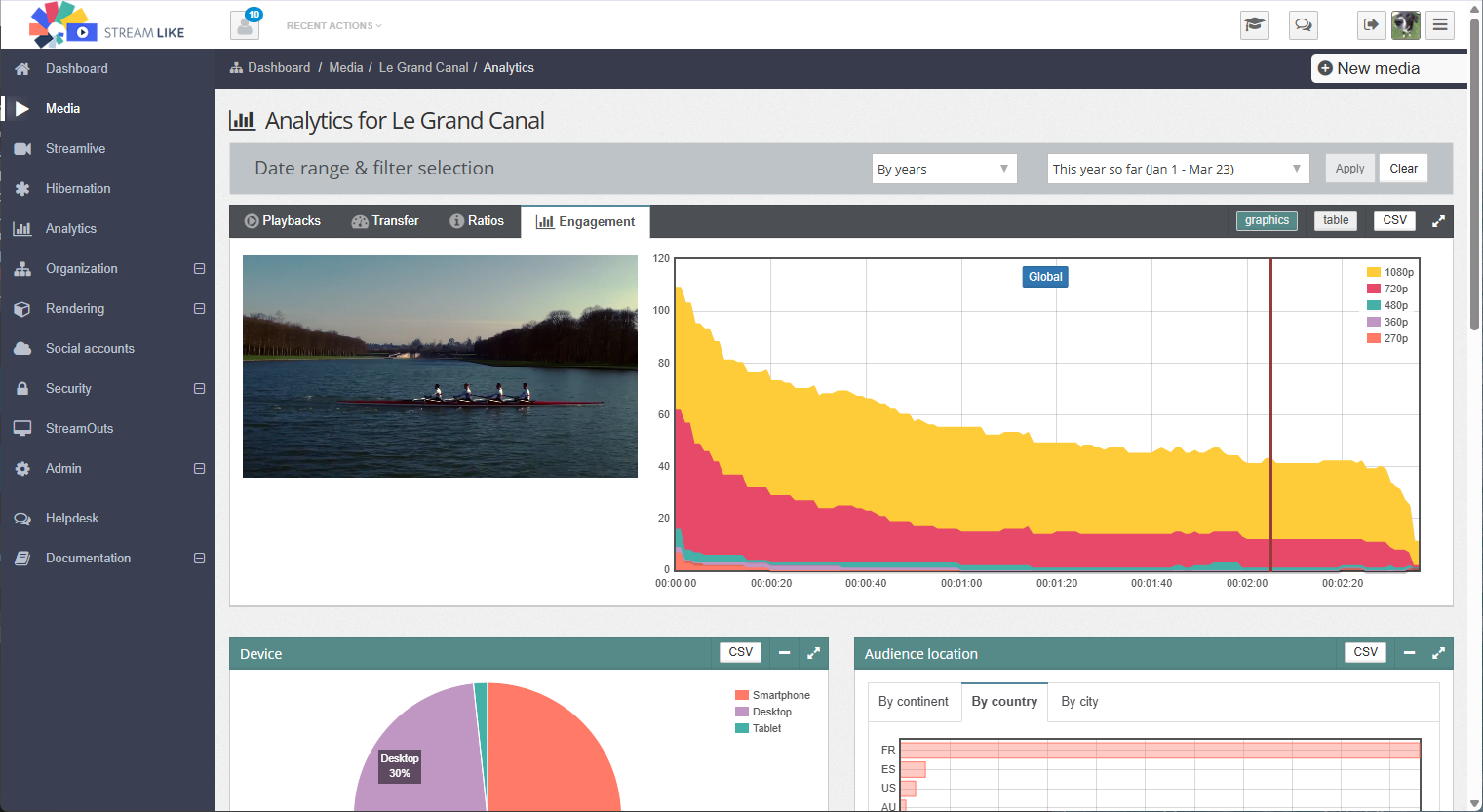Go to Le Grand Canal breadcrumb link
1483x812 pixels.
click(x=423, y=68)
